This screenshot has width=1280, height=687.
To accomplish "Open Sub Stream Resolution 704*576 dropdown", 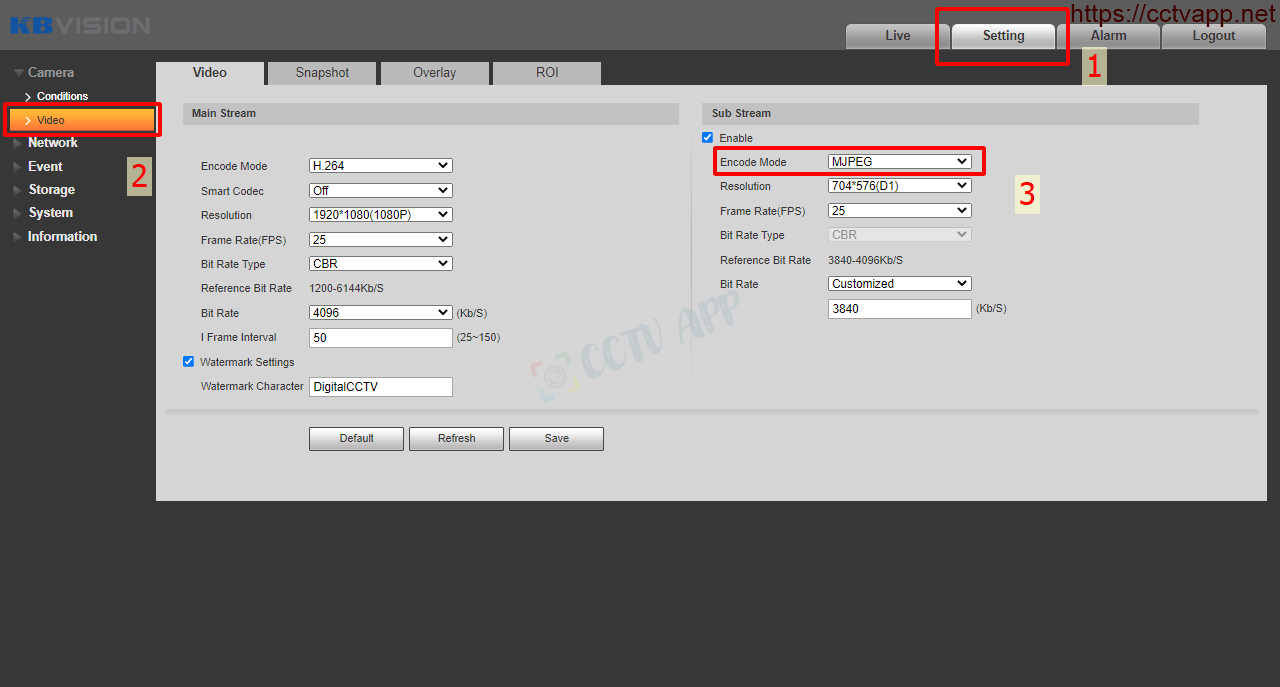I will point(900,185).
